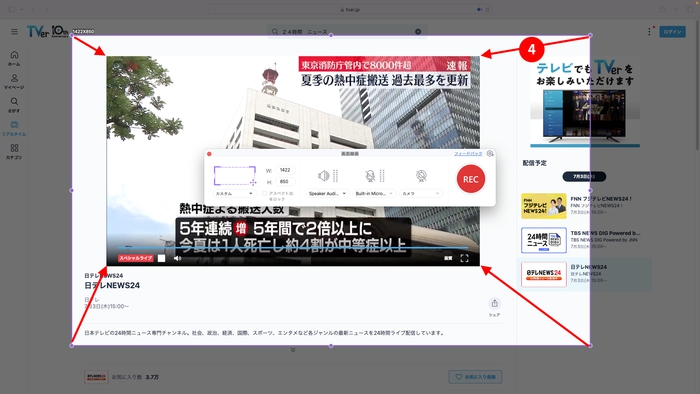Edit the W width field showing 1422
The image size is (700, 394).
click(285, 170)
